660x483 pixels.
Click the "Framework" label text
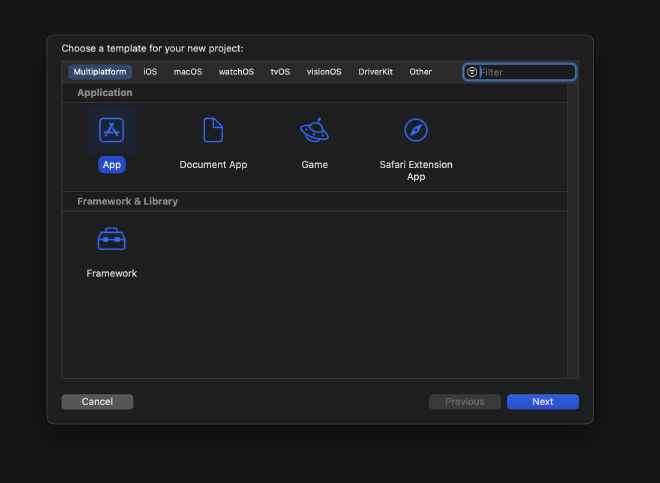pyautogui.click(x=112, y=273)
